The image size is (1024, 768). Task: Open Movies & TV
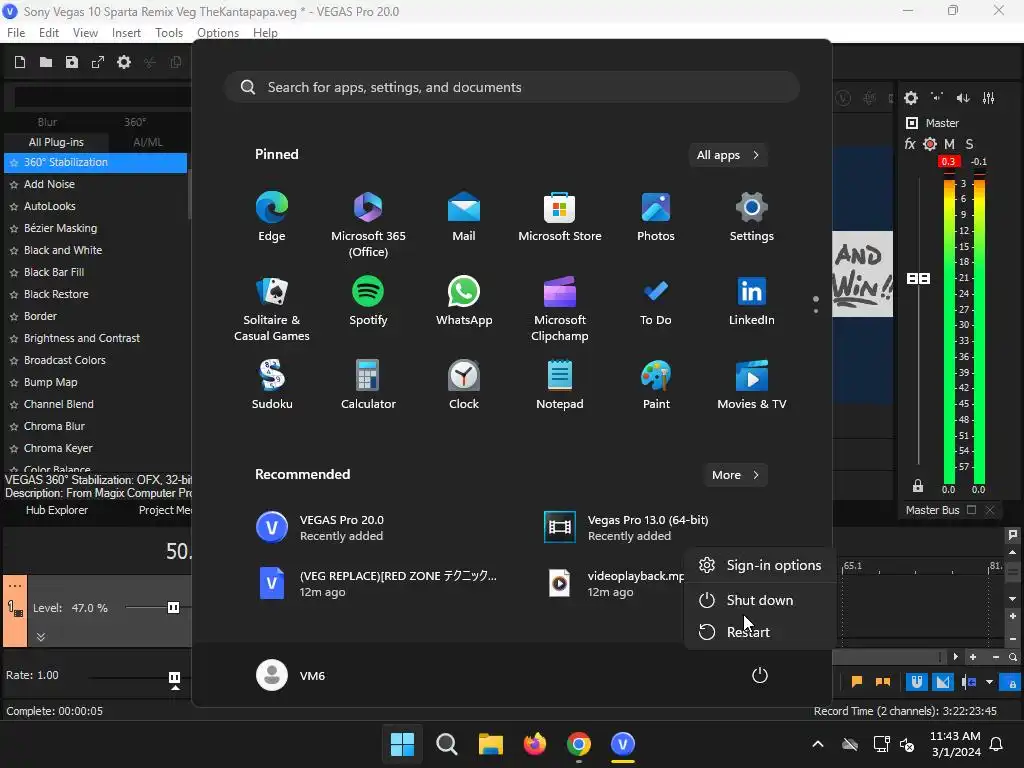[752, 385]
